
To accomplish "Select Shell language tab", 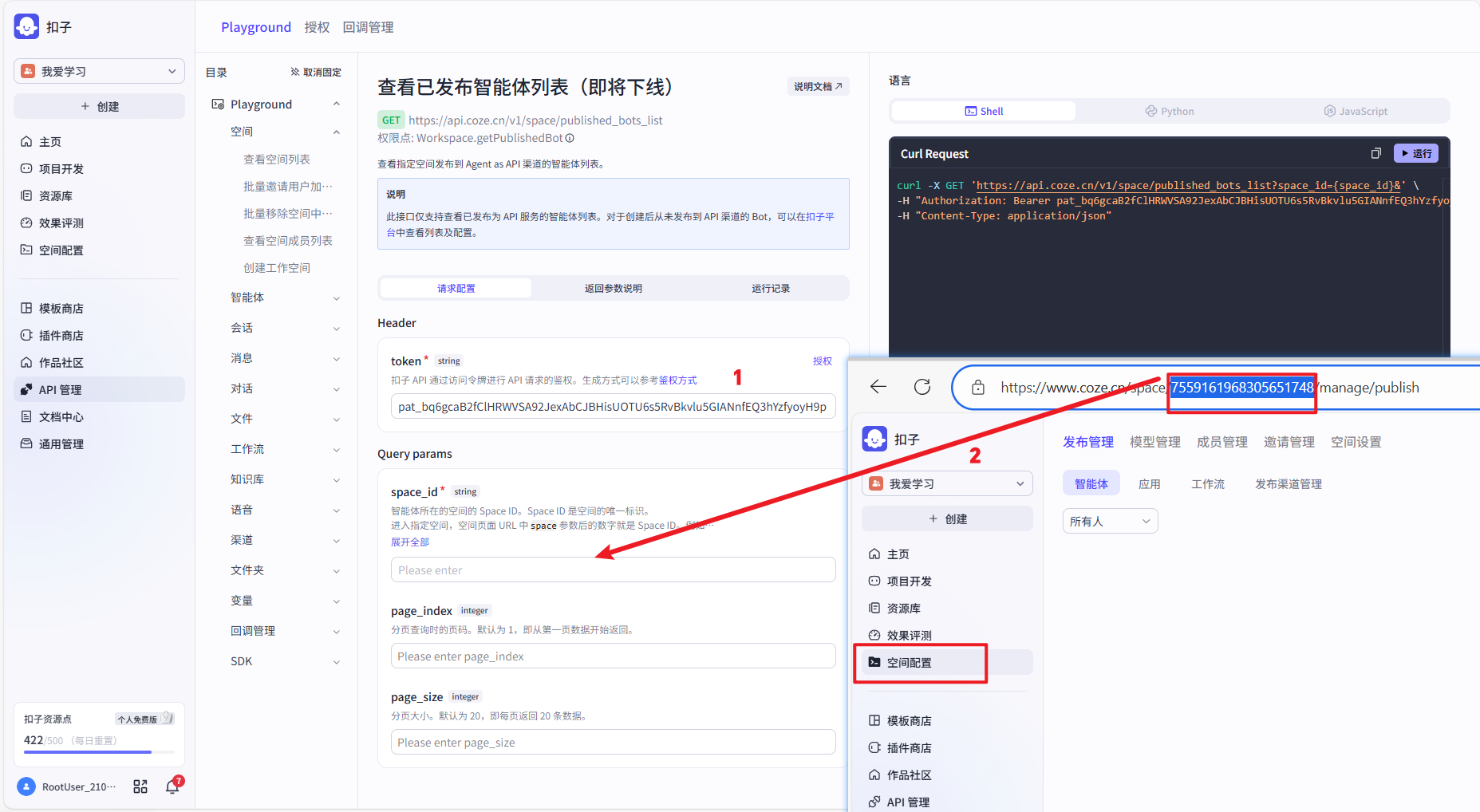I will pos(984,111).
